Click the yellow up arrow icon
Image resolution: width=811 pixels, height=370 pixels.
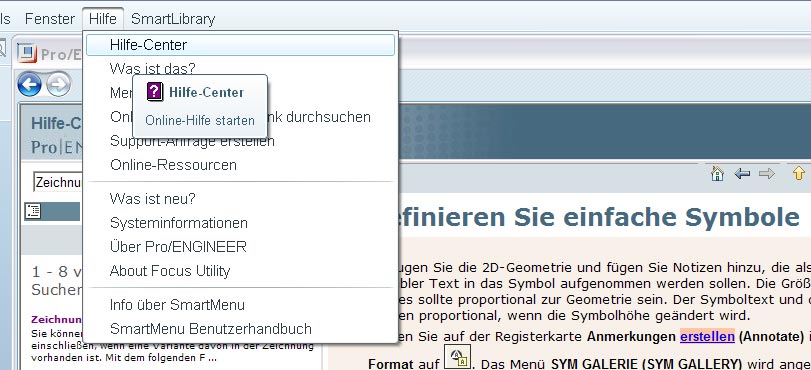coord(799,173)
